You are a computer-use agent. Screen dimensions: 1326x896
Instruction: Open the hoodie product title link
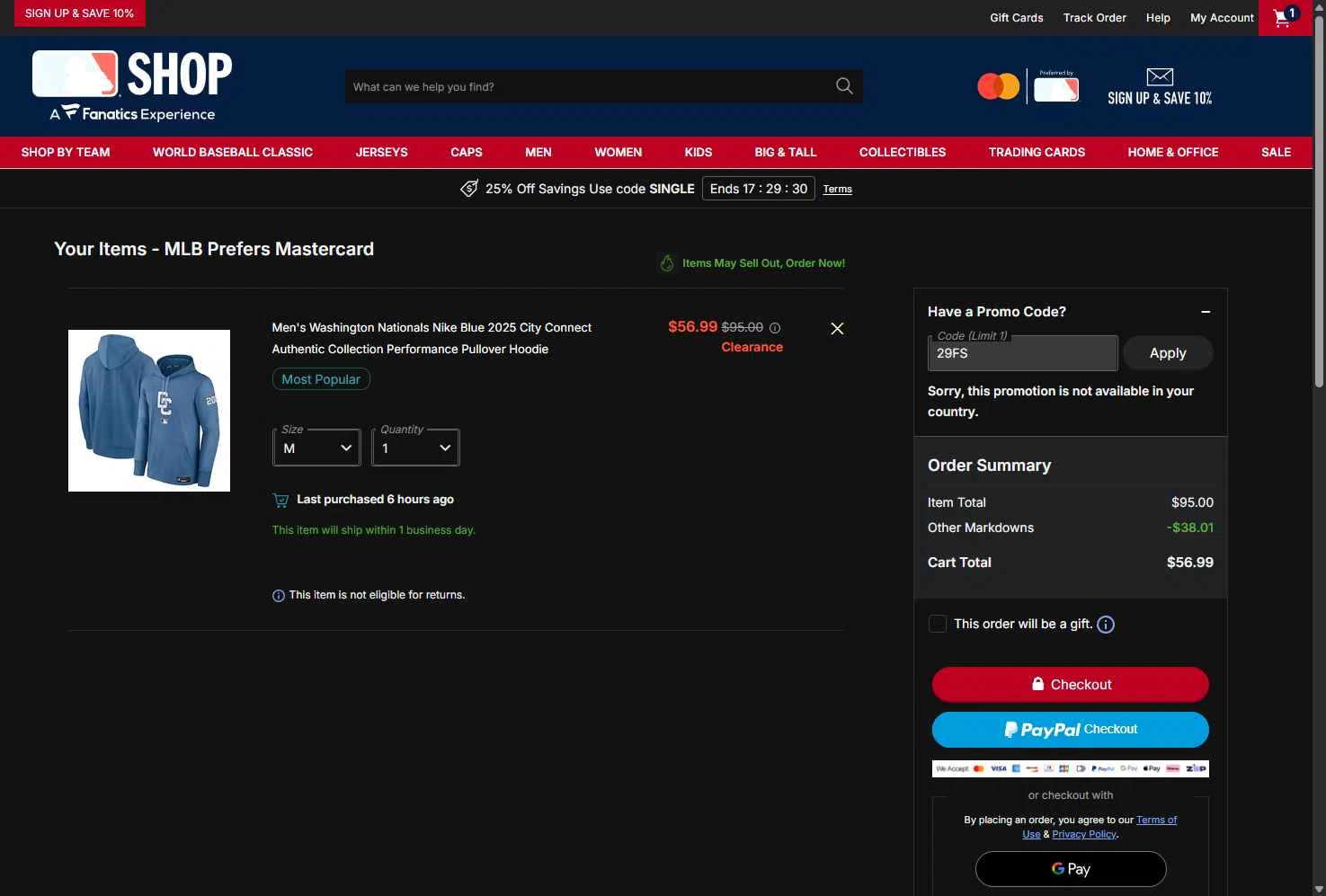tap(432, 339)
